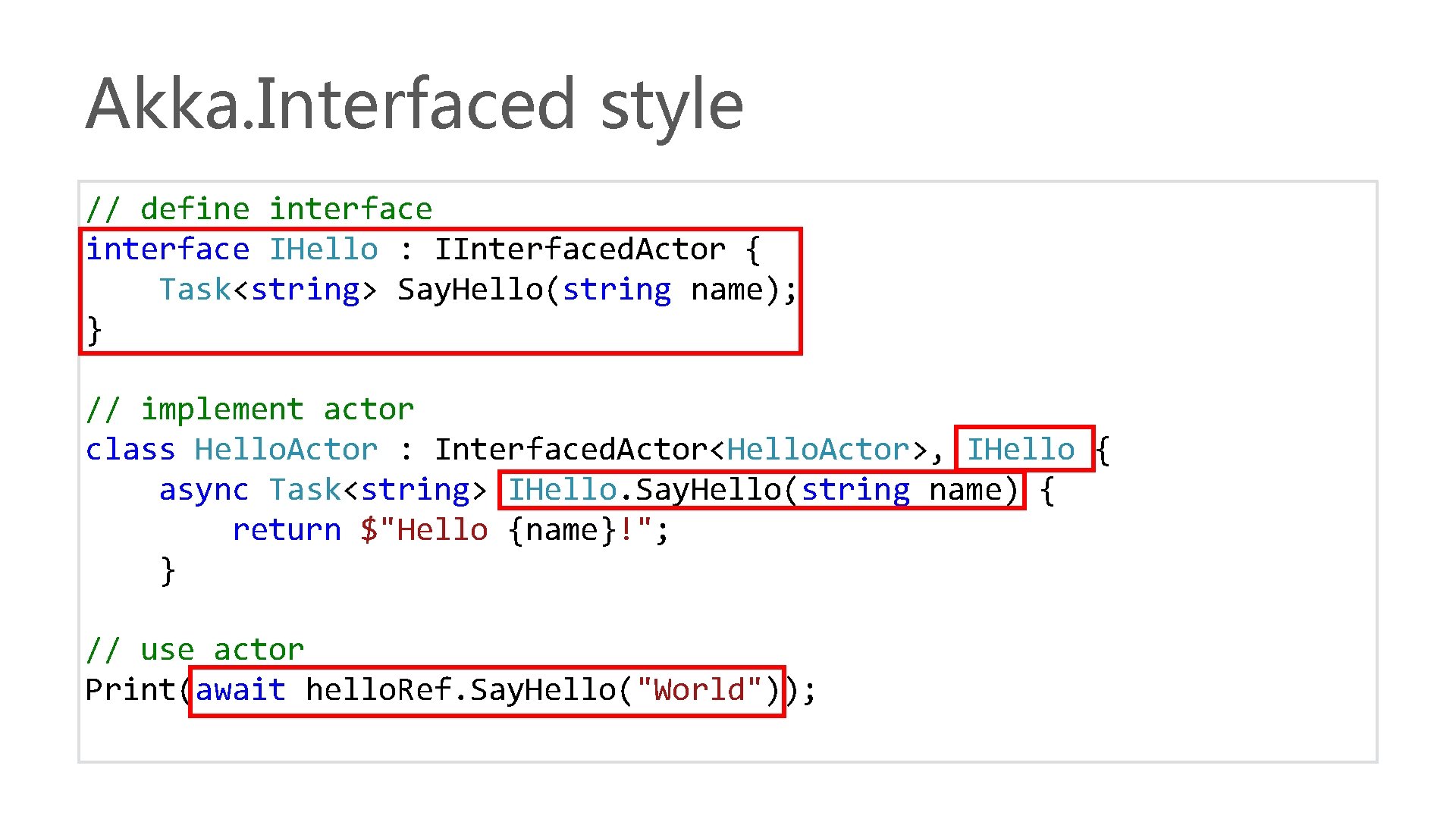Image resolution: width=1456 pixels, height=819 pixels.
Task: Click the boxed 'IHello.SayHello(string name)' method
Action: [x=761, y=489]
